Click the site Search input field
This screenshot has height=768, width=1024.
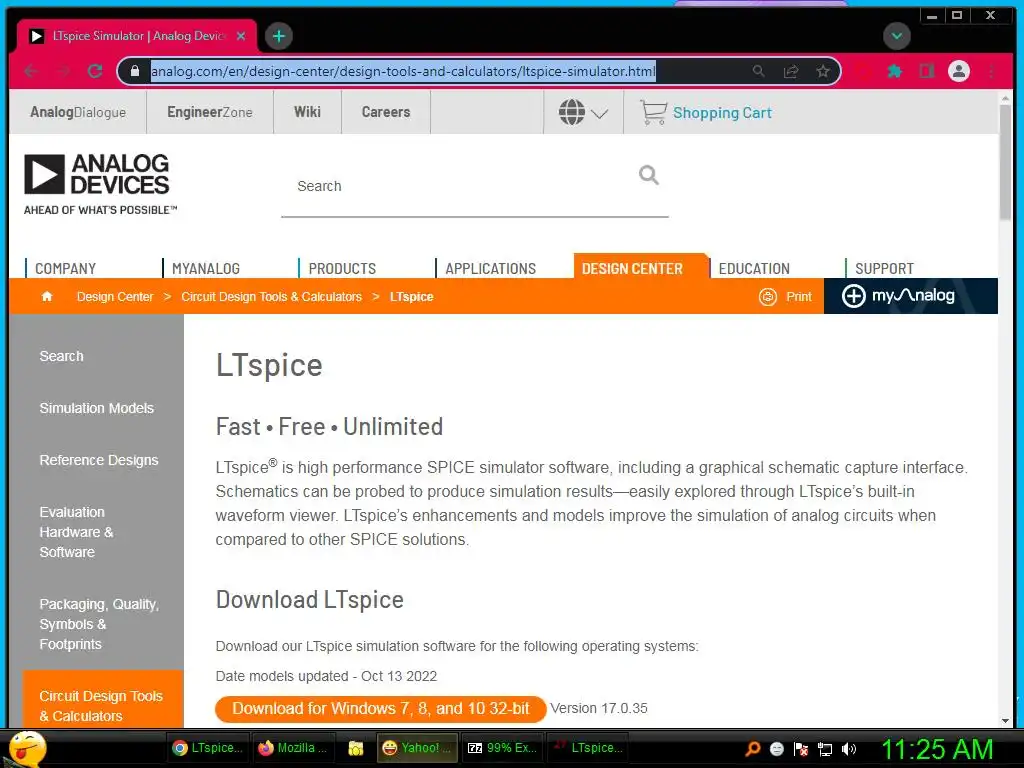457,186
